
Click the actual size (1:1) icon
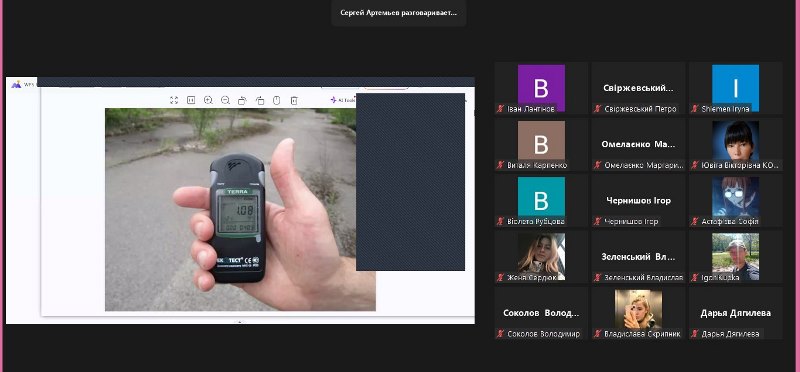tap(191, 100)
